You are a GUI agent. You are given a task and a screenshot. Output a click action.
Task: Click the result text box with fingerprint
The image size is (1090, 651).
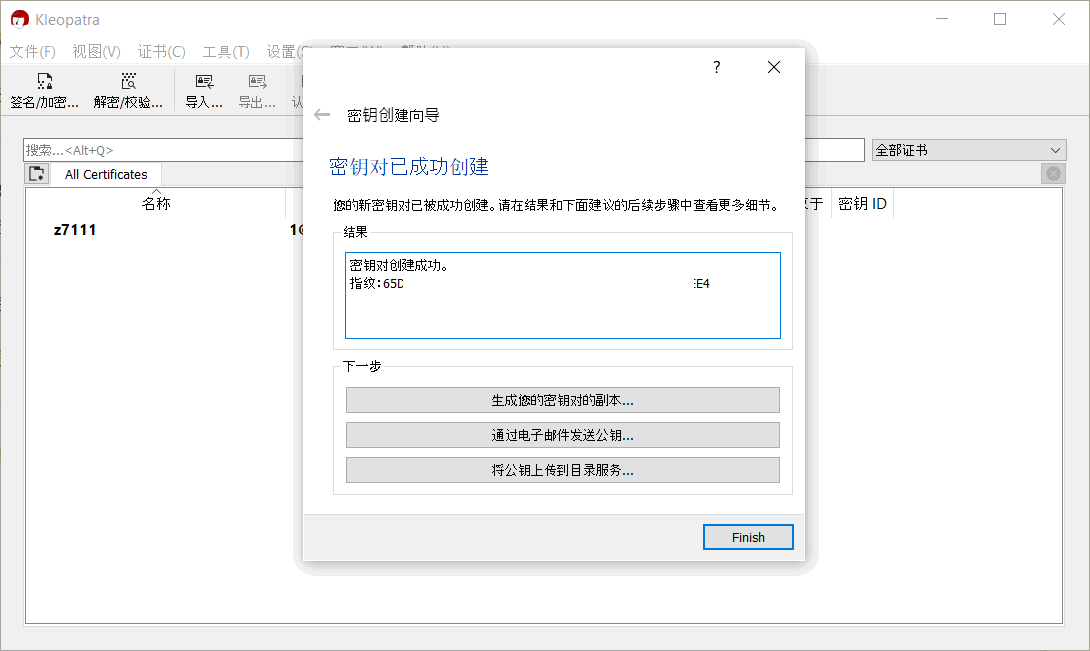562,295
